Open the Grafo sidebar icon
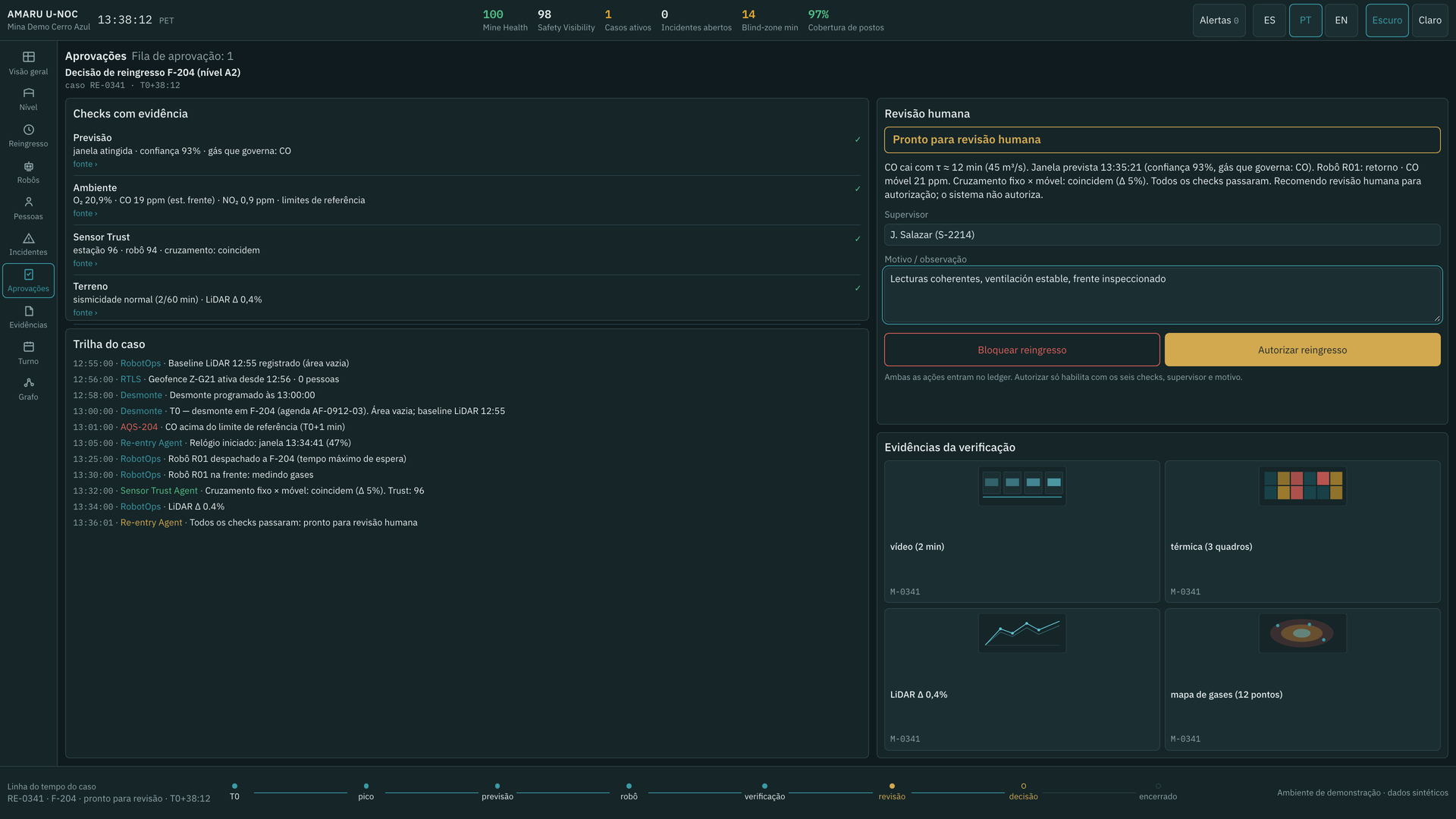Viewport: 1456px width, 819px height. (28, 383)
